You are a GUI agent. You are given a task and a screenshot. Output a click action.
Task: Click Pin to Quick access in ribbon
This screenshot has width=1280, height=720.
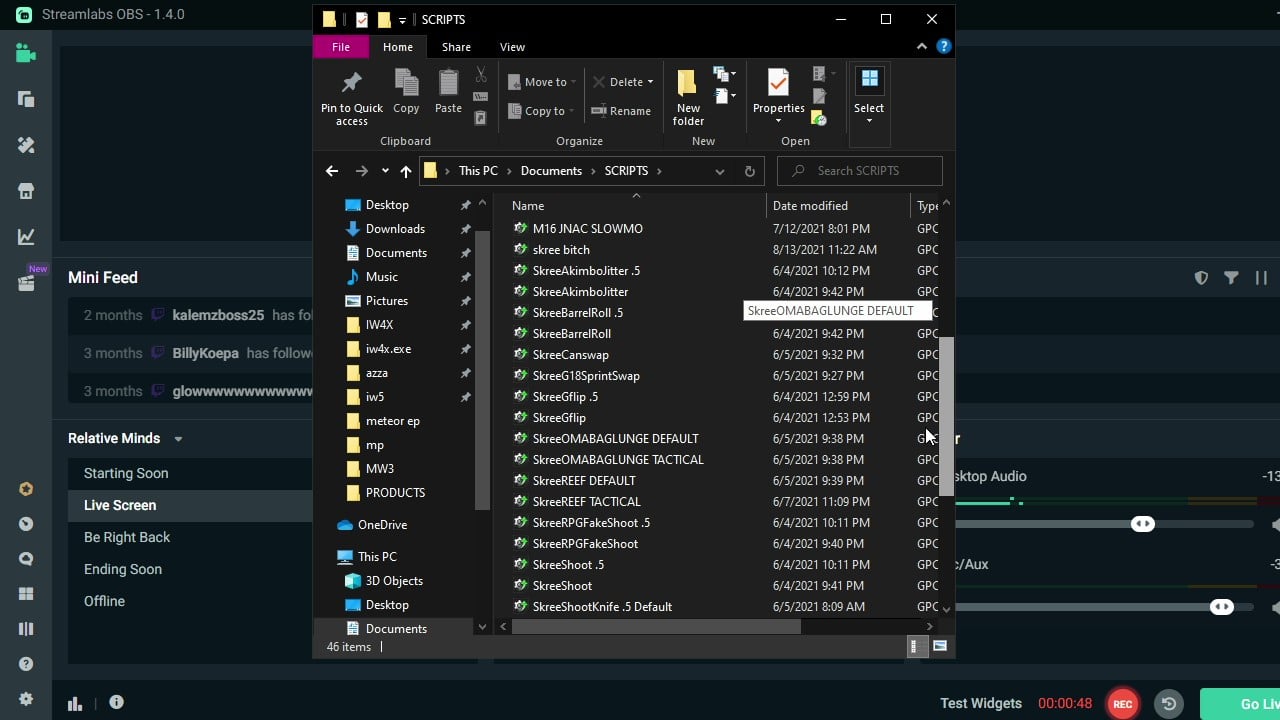pos(352,98)
